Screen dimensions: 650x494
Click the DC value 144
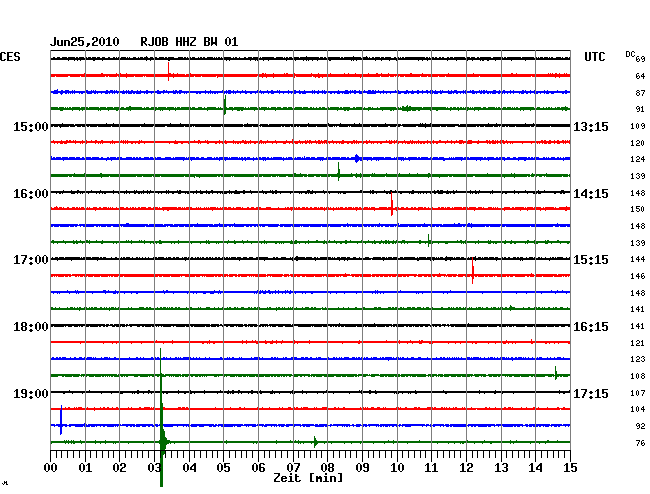[x=638, y=259]
